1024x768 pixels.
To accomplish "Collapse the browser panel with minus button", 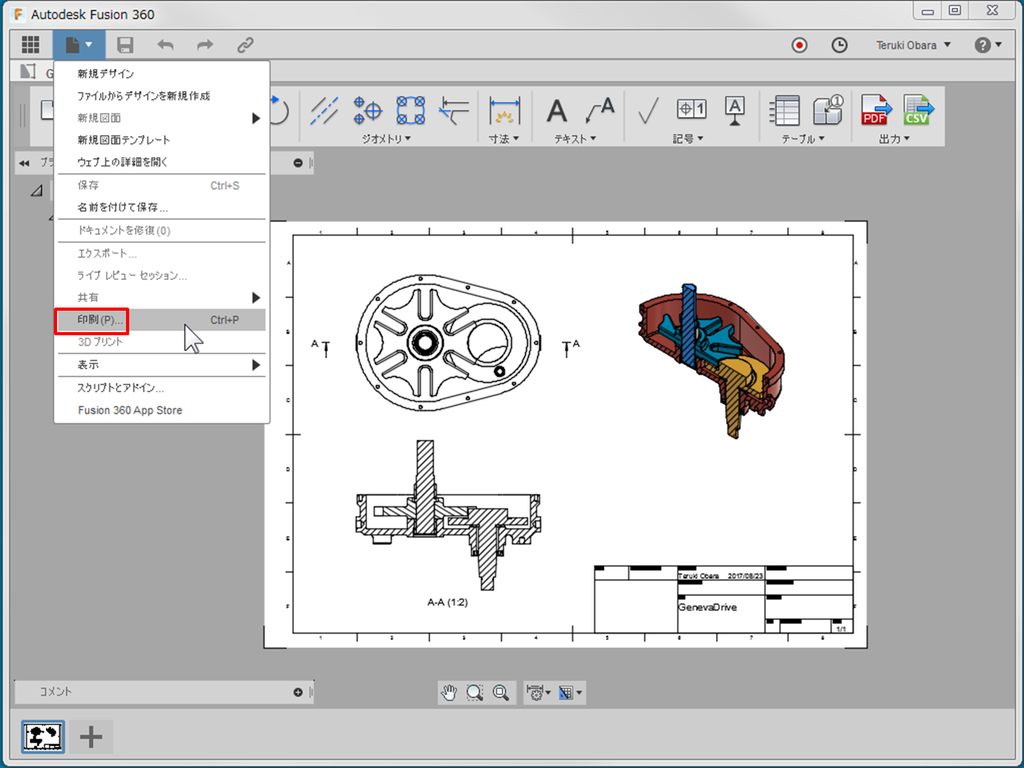I will (298, 163).
